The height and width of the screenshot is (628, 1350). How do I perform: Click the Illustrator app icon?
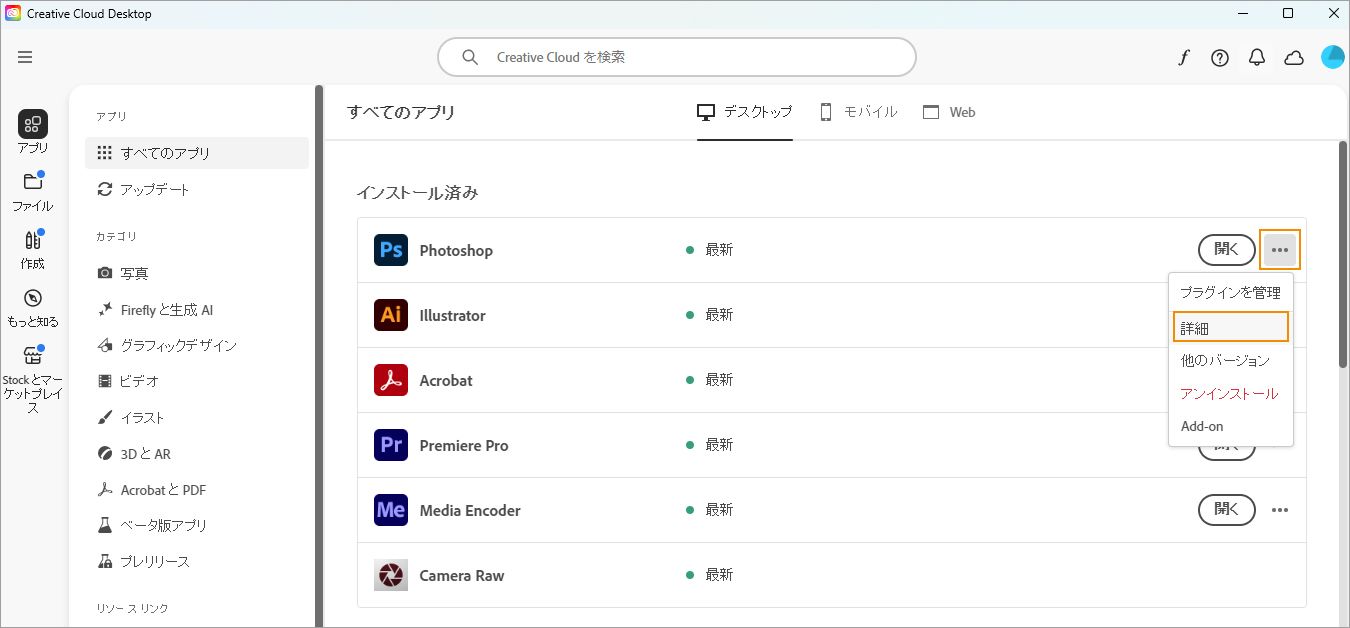[x=391, y=315]
